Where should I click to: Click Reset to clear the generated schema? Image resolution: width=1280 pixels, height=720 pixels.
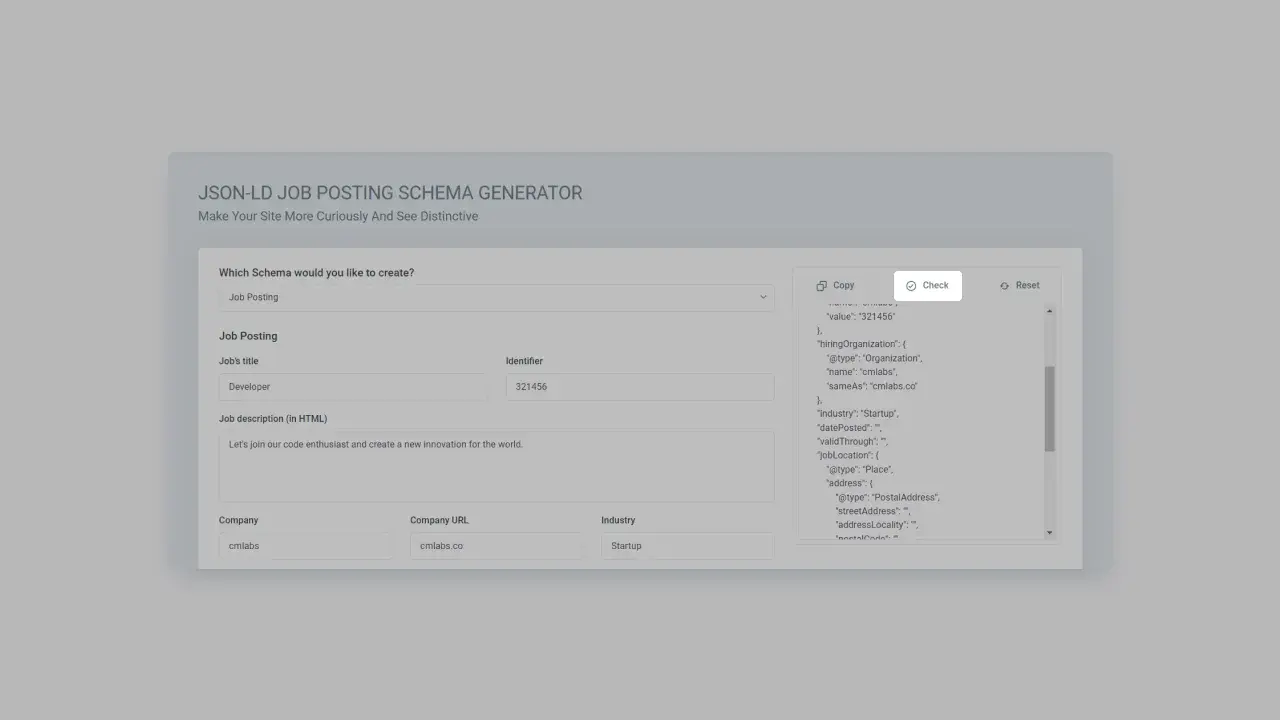[1019, 285]
